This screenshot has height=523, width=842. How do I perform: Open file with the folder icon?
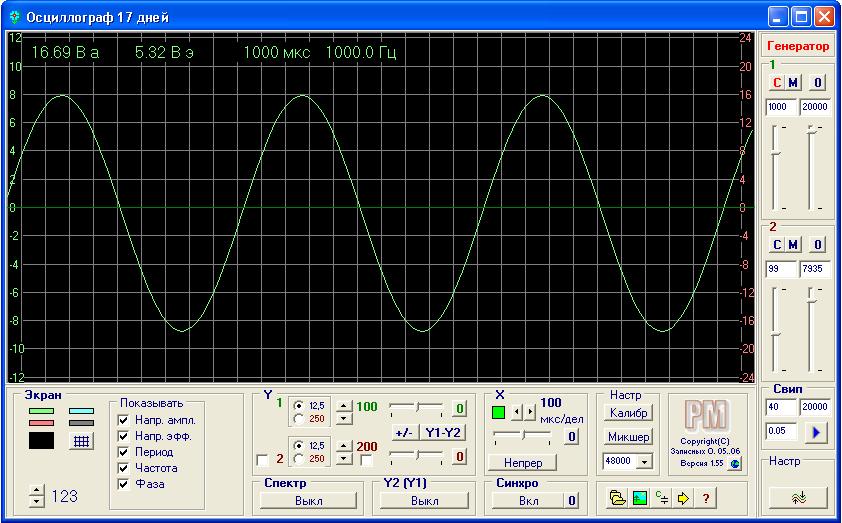(618, 498)
